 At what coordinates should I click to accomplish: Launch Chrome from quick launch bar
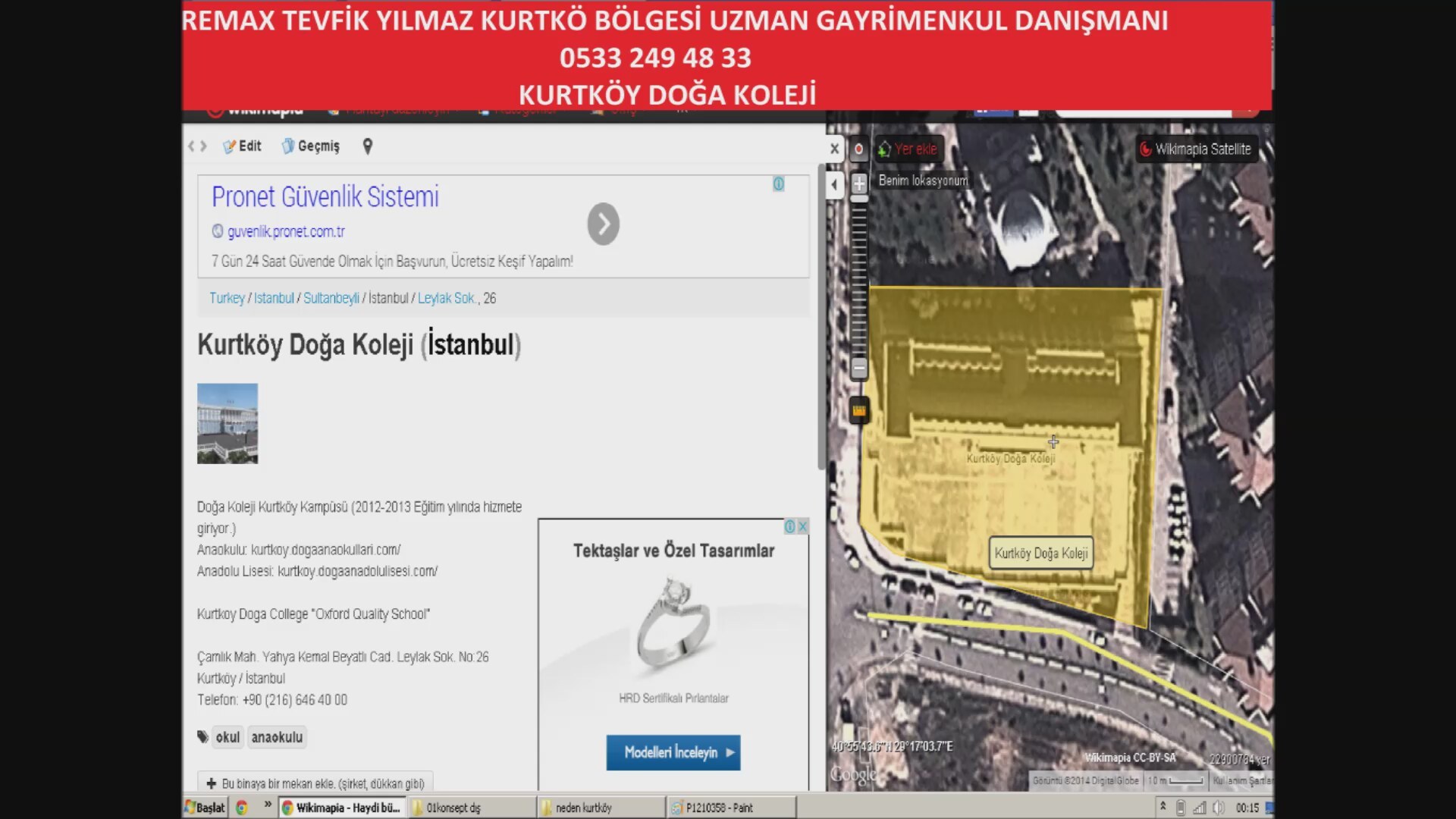pyautogui.click(x=242, y=808)
